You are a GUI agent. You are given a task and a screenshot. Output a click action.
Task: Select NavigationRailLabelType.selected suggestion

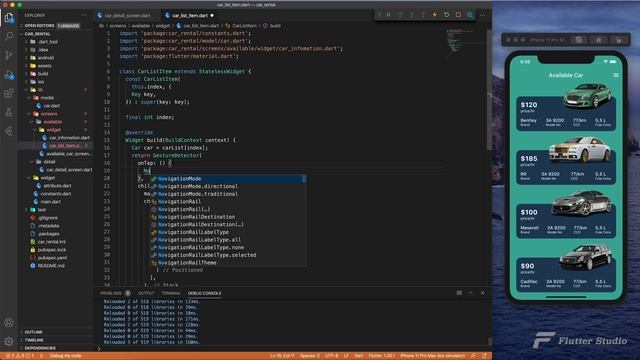[228, 255]
